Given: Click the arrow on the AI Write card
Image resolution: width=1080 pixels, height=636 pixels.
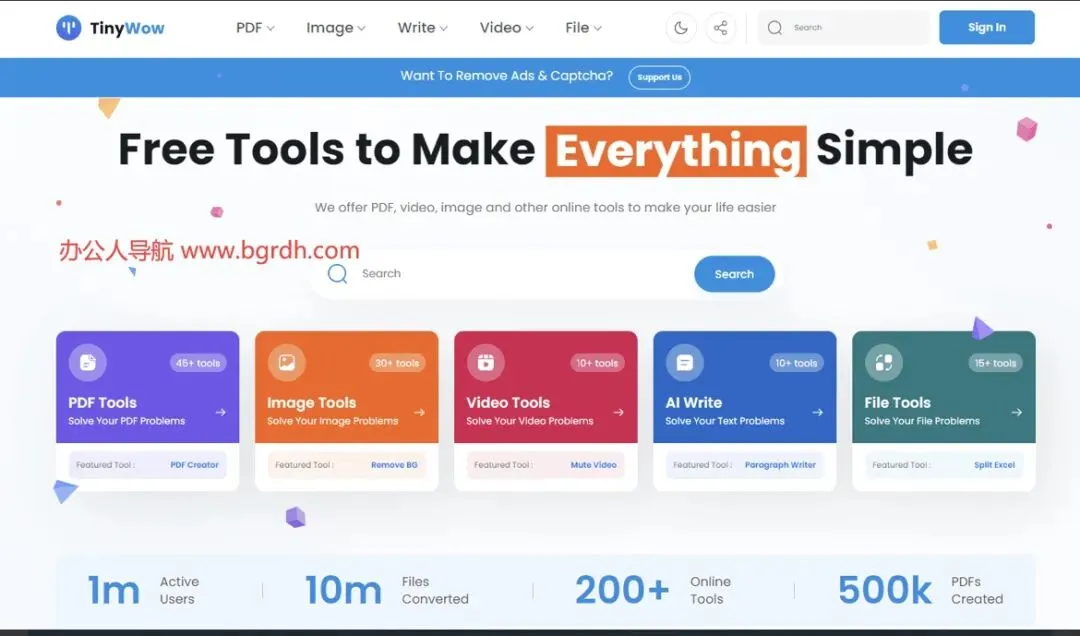Looking at the screenshot, I should tap(818, 412).
